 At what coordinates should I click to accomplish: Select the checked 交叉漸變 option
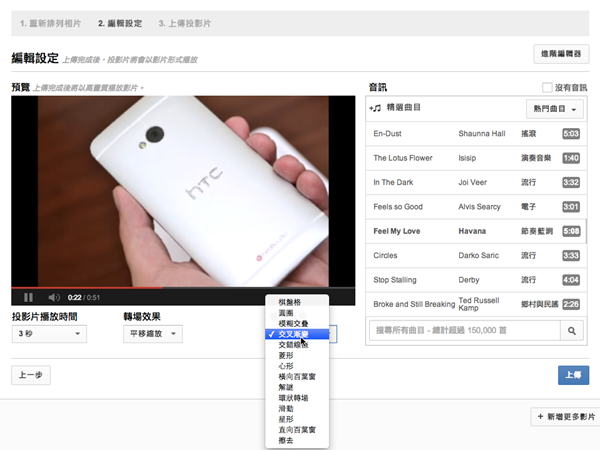[x=297, y=334]
